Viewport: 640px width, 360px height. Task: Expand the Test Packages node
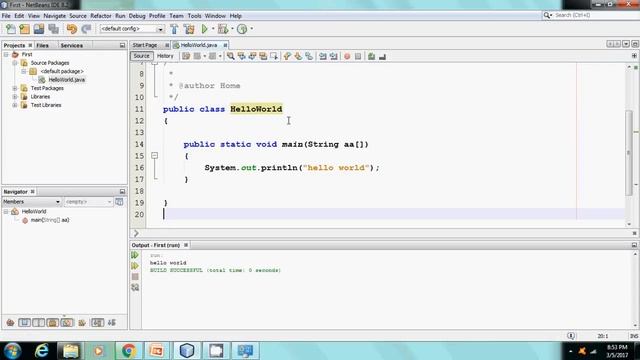pyautogui.click(x=15, y=88)
